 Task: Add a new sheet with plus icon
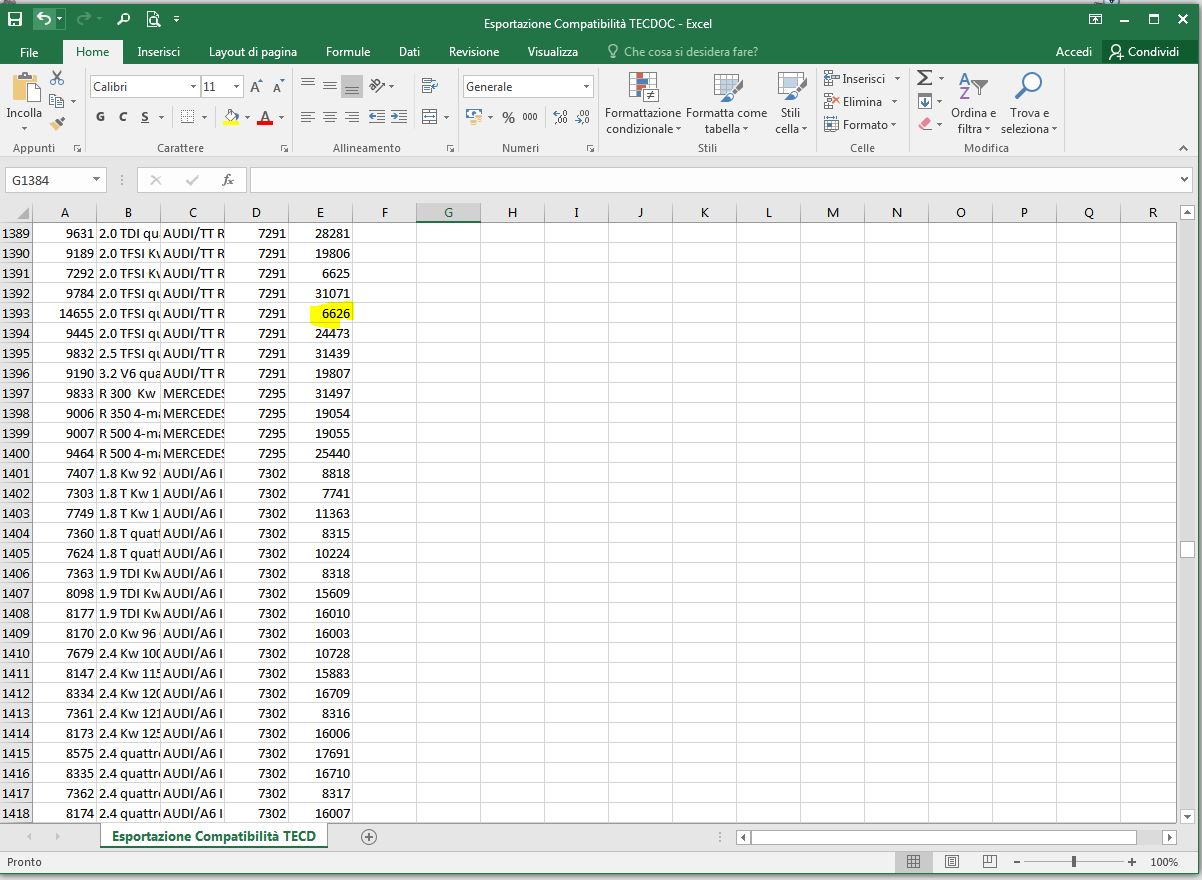coord(369,836)
